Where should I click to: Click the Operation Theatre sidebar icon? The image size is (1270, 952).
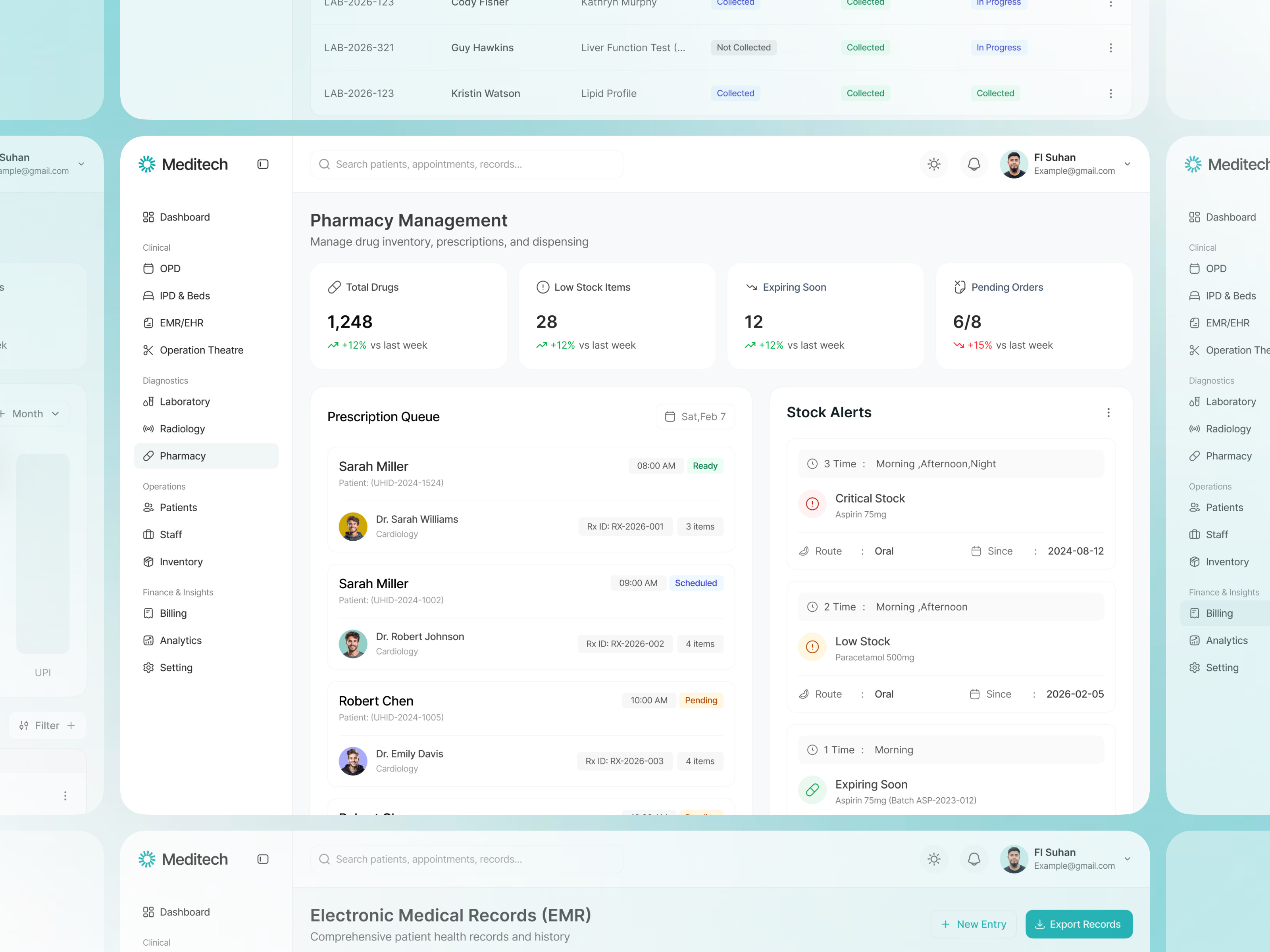pyautogui.click(x=148, y=350)
